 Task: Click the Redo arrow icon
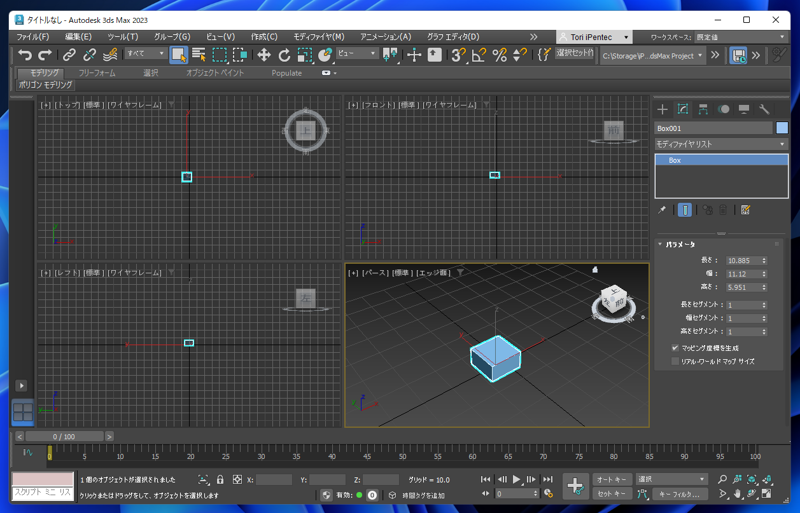45,55
